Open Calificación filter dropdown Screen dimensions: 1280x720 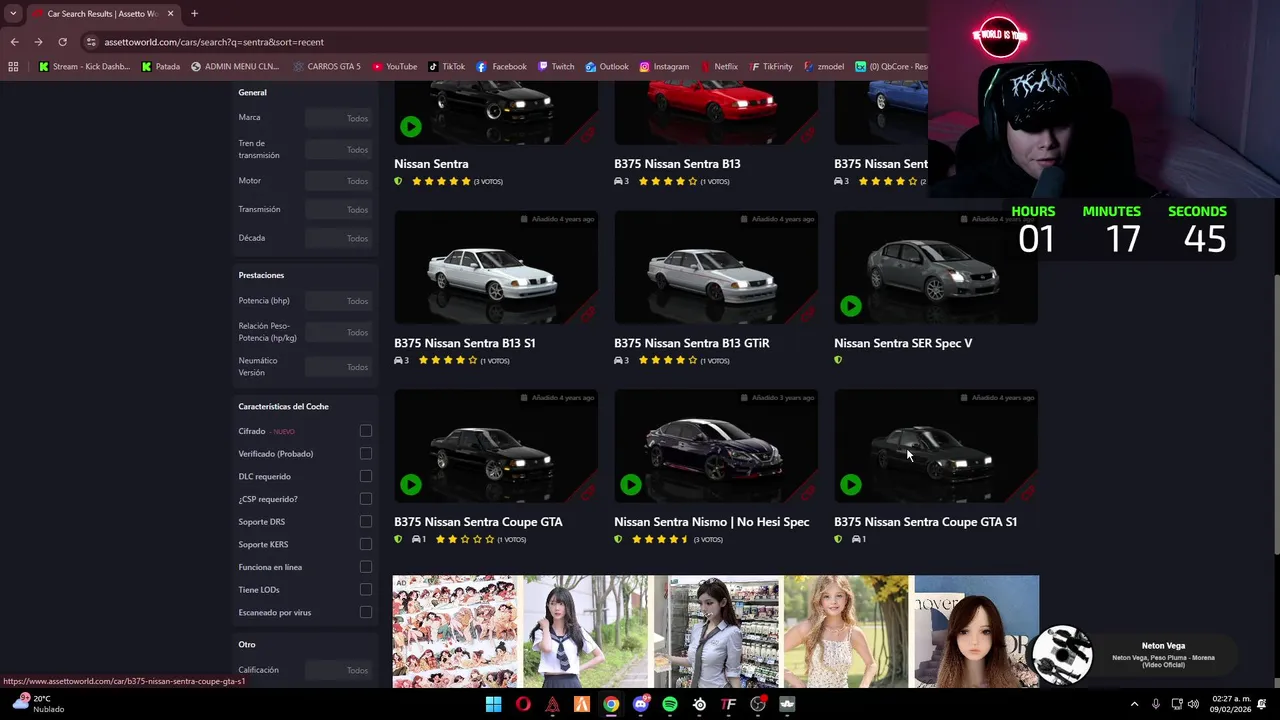click(338, 670)
